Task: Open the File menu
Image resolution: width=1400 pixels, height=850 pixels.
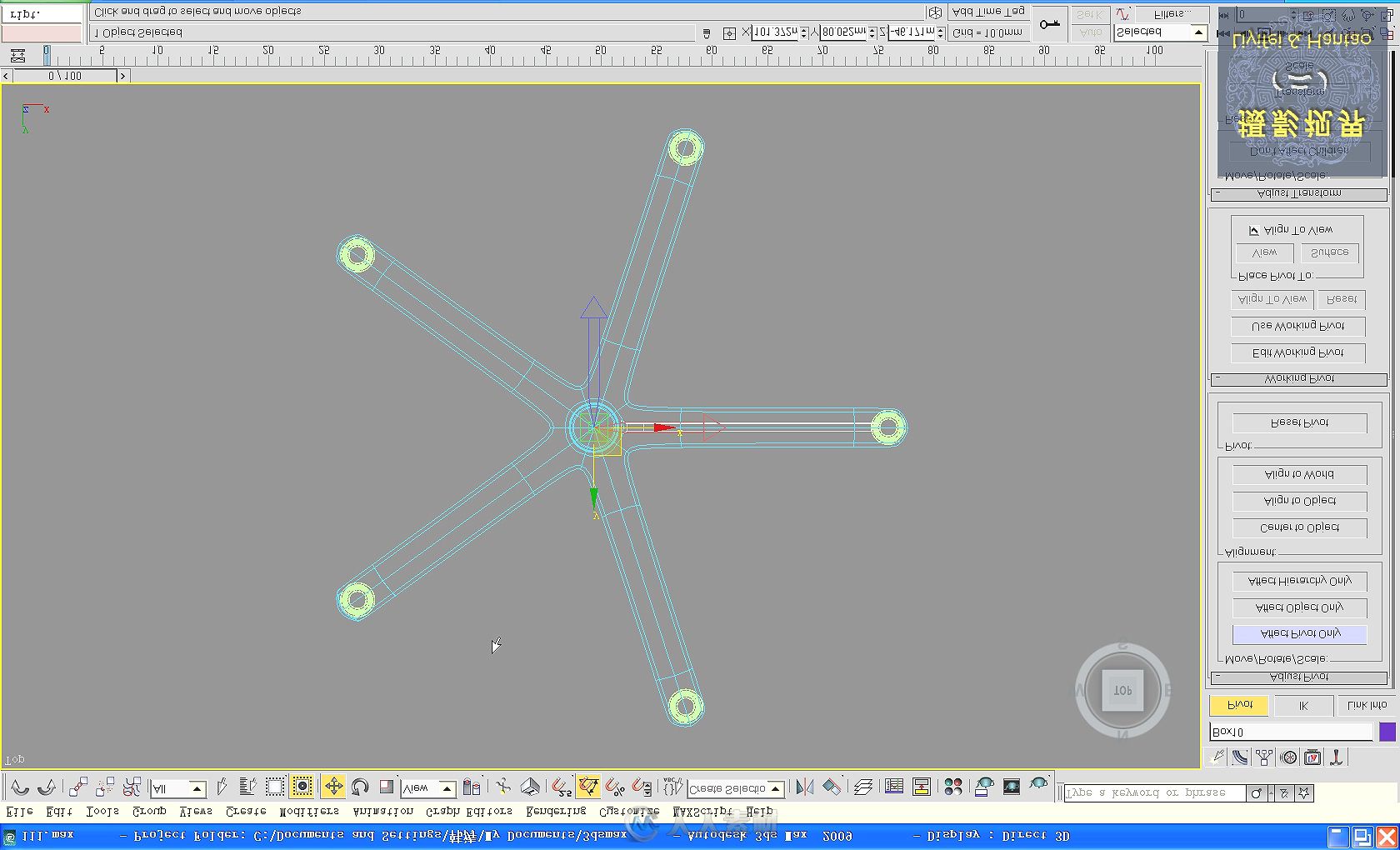Action: pos(20,811)
